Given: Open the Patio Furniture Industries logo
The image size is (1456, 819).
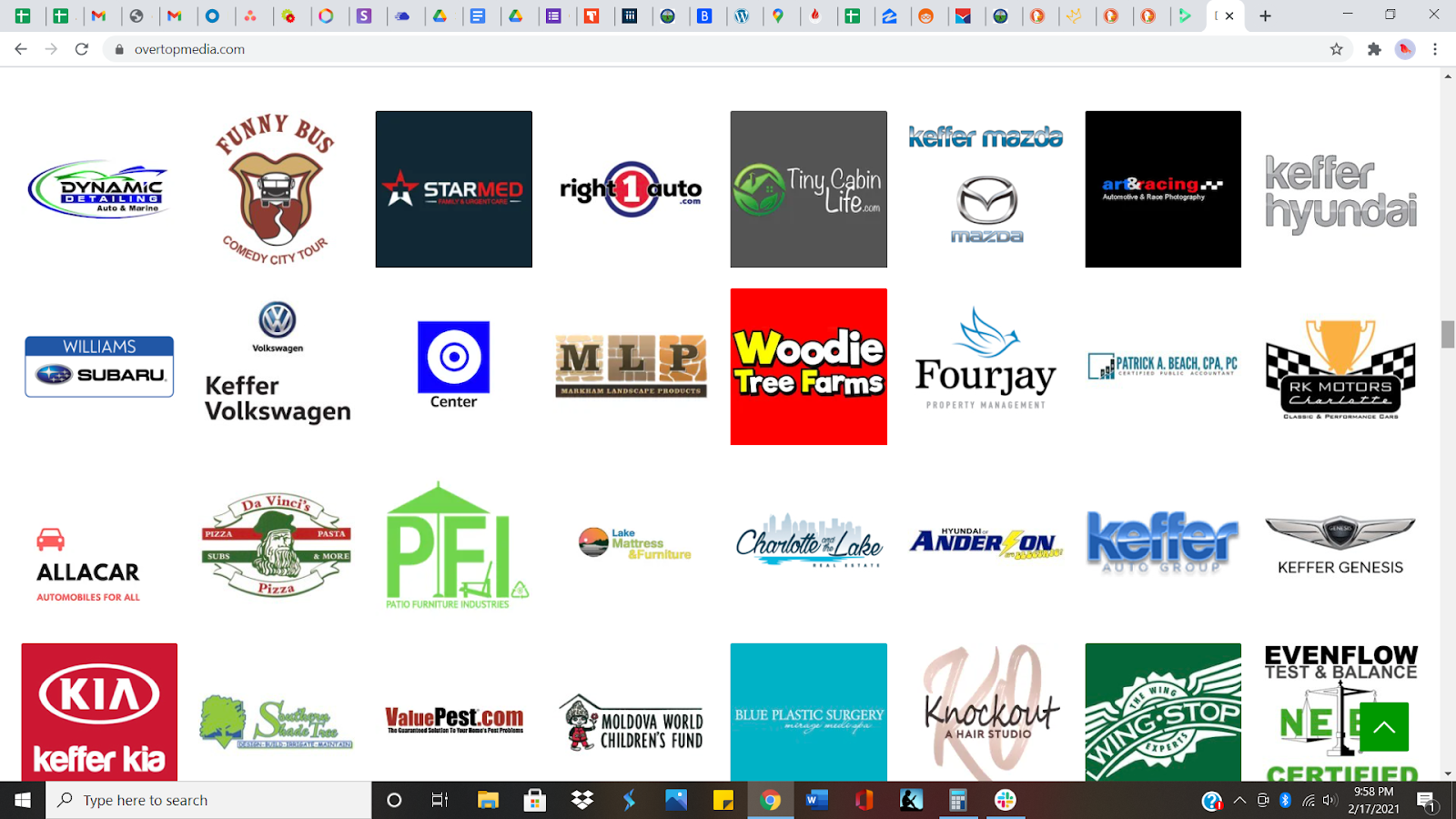Looking at the screenshot, I should (457, 545).
